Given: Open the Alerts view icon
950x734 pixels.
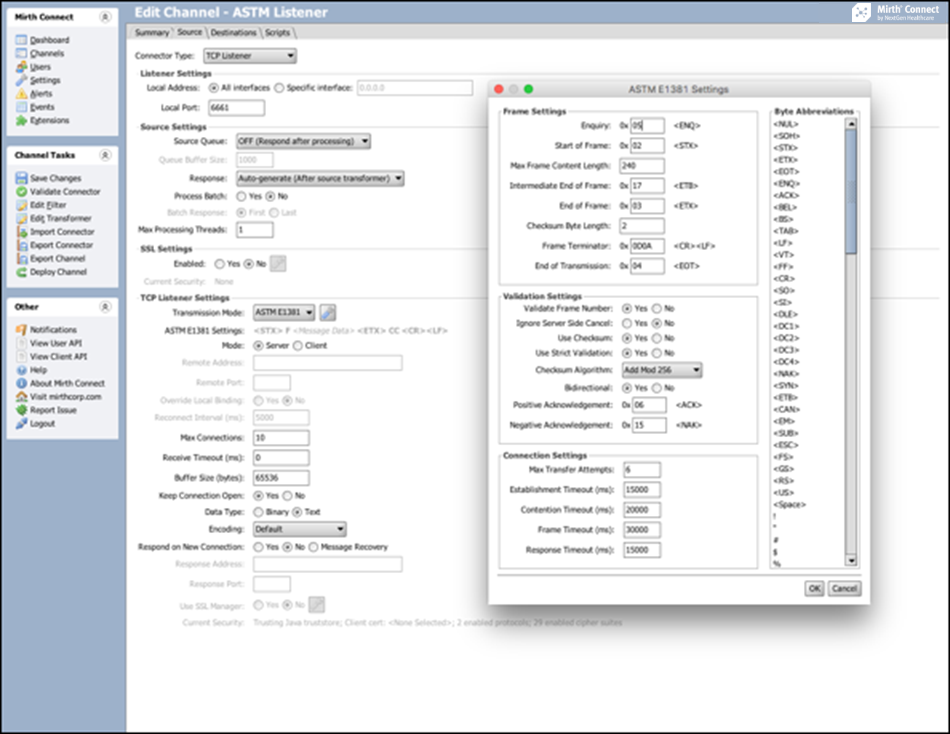Looking at the screenshot, I should [x=21, y=94].
